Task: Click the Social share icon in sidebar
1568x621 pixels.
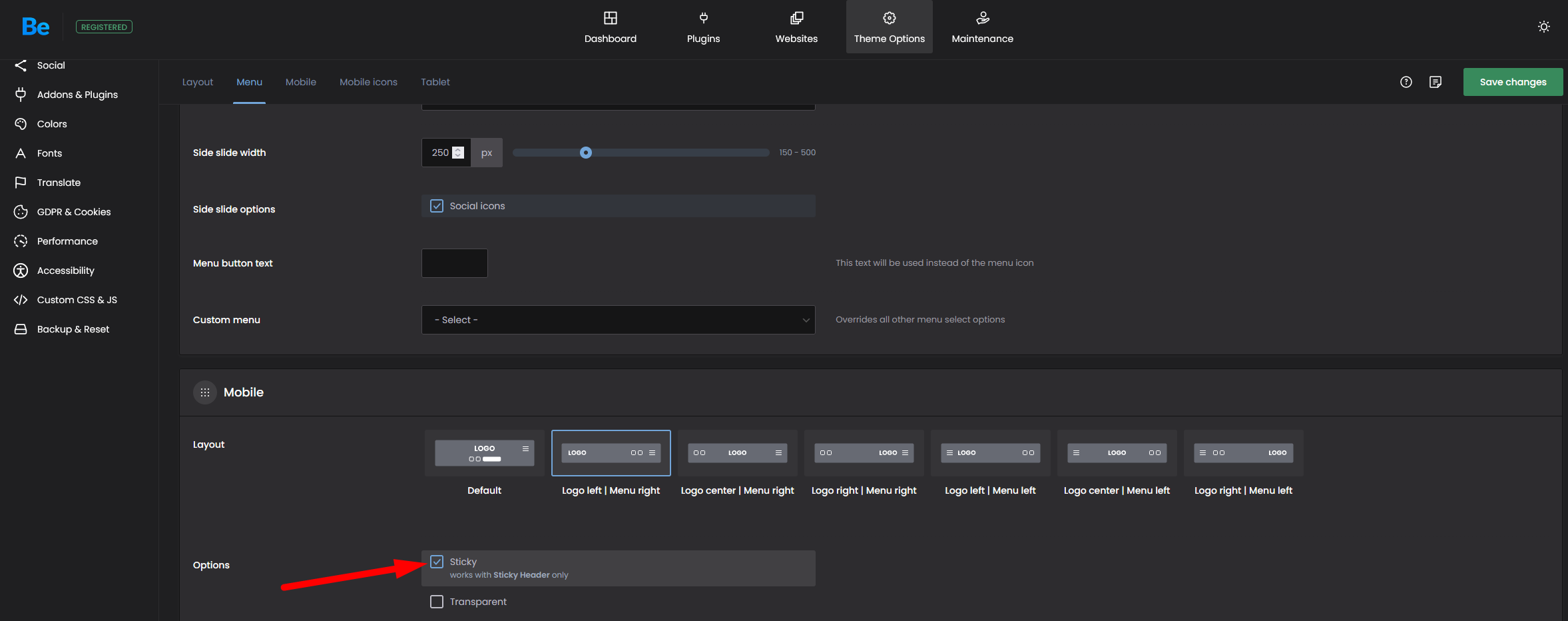Action: point(21,65)
